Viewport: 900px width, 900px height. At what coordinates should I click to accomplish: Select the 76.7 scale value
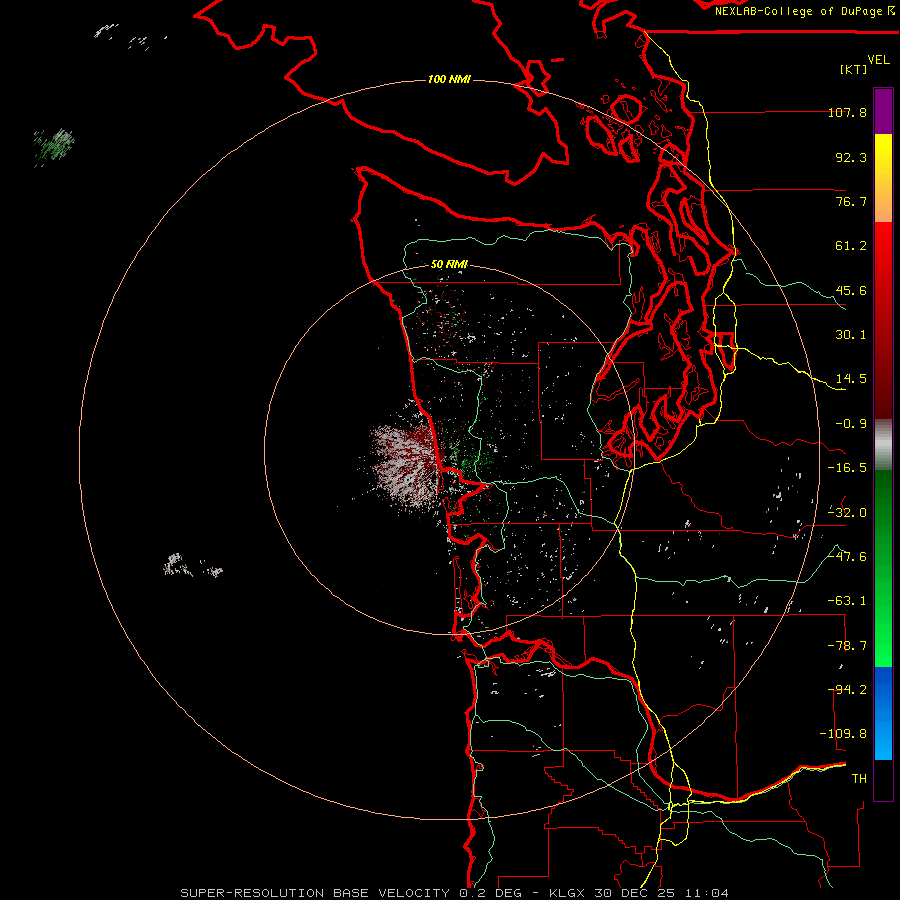tap(851, 201)
